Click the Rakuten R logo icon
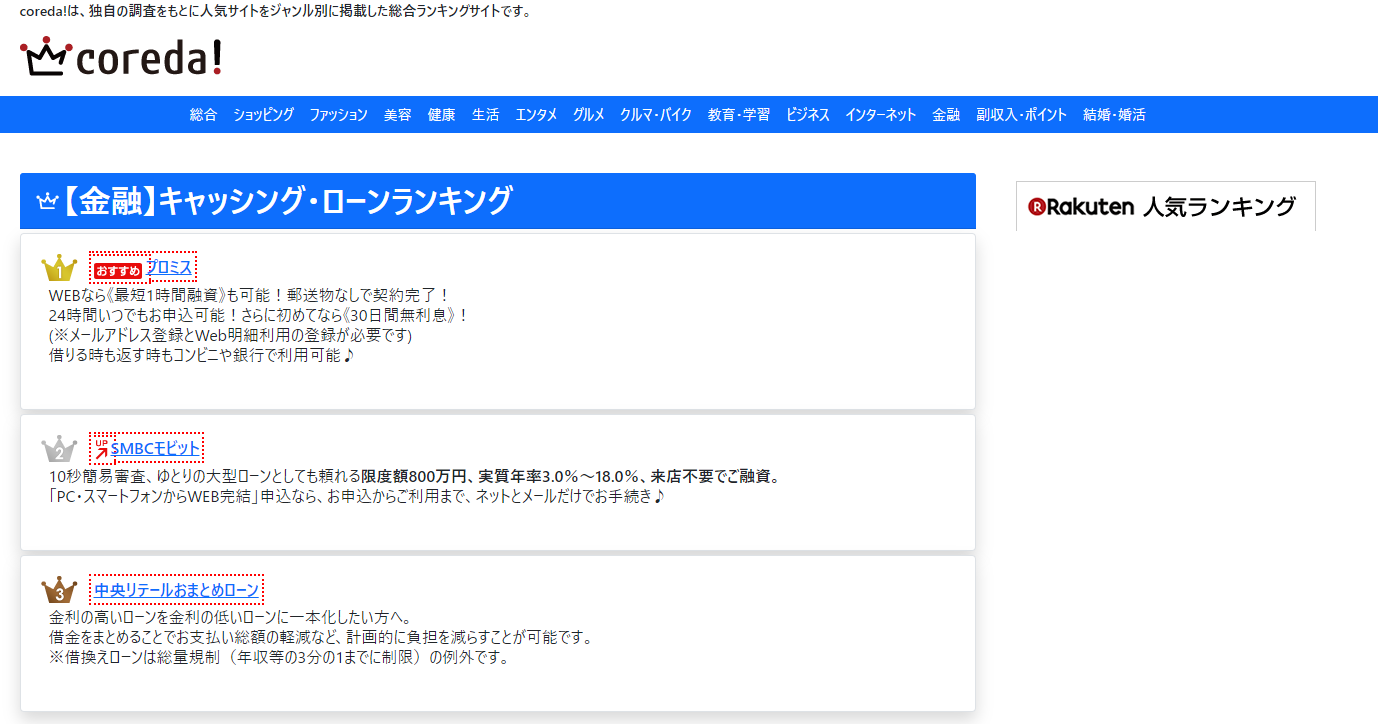1378x724 pixels. tap(1036, 207)
